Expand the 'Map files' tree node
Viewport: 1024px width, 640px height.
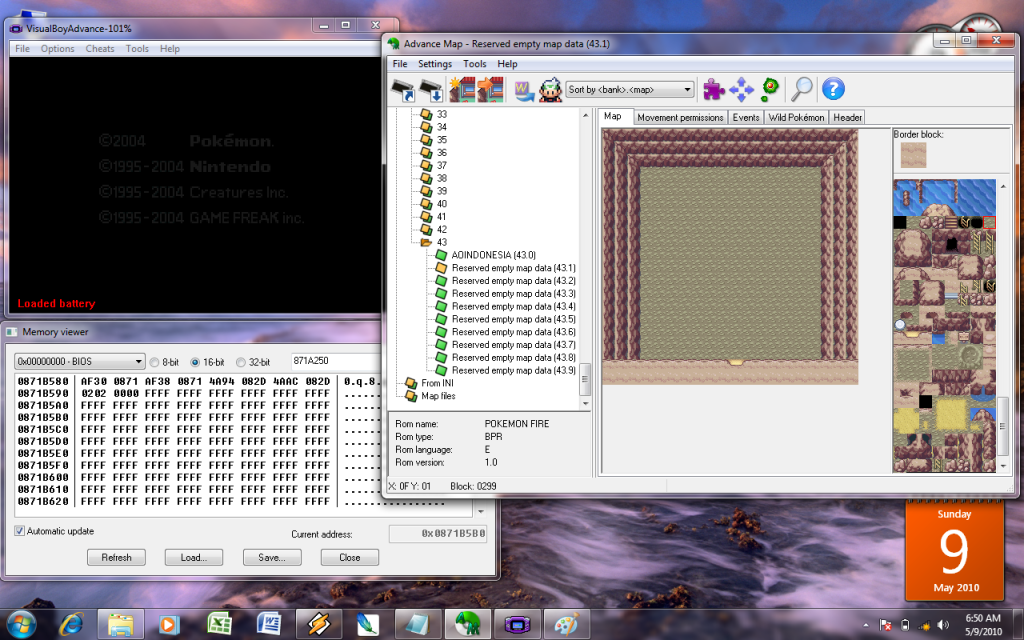tap(411, 396)
